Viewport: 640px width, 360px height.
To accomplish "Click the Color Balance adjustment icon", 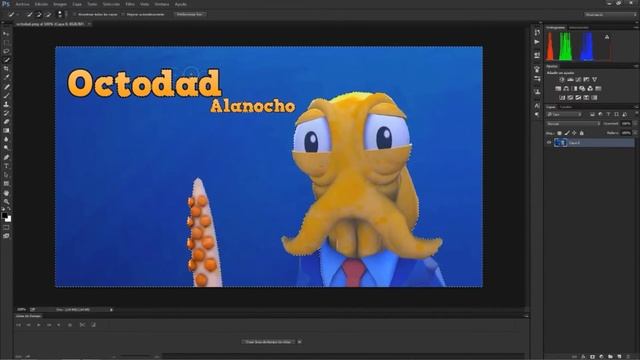I will 566,89.
